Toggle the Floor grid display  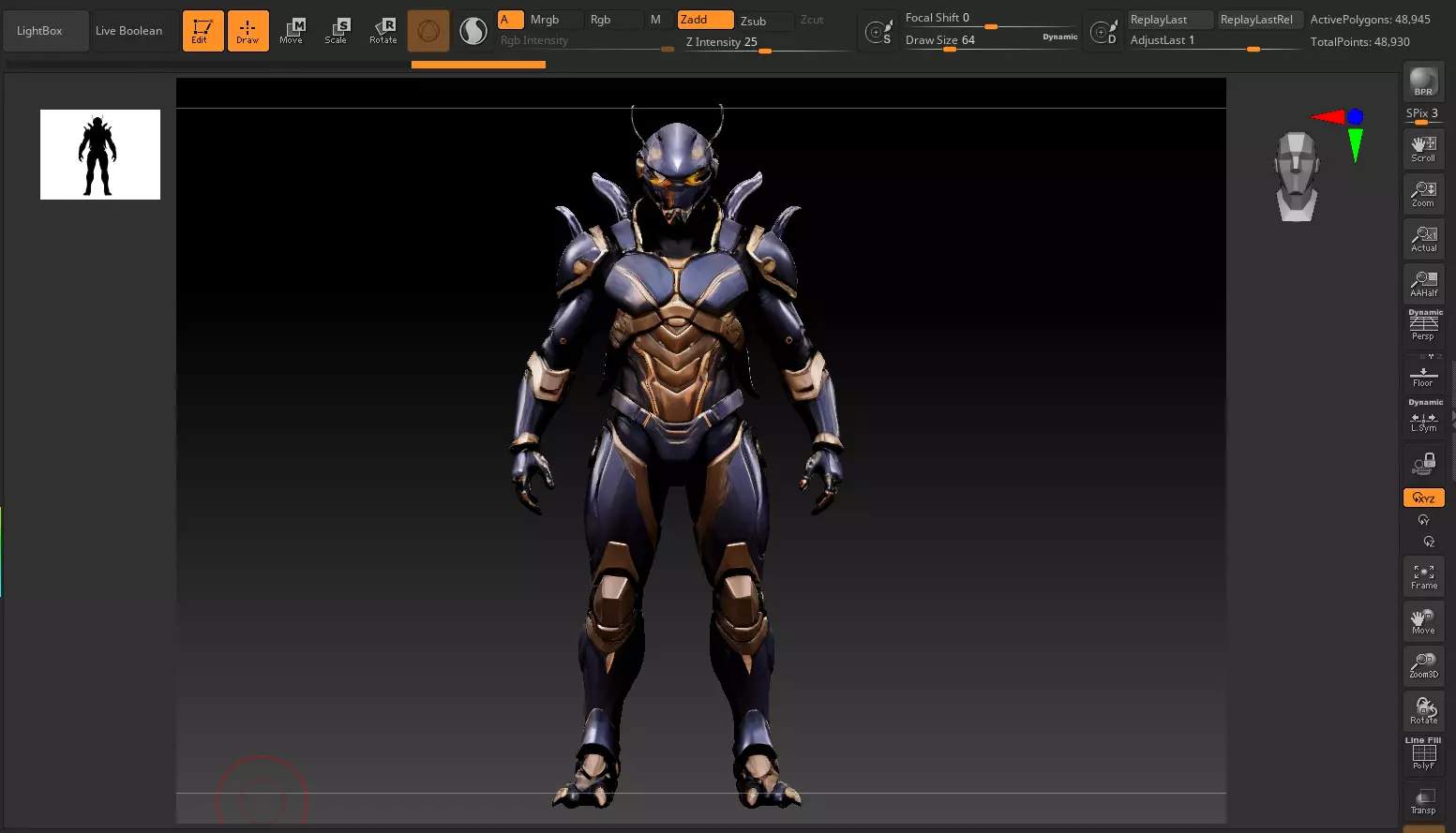[1423, 376]
